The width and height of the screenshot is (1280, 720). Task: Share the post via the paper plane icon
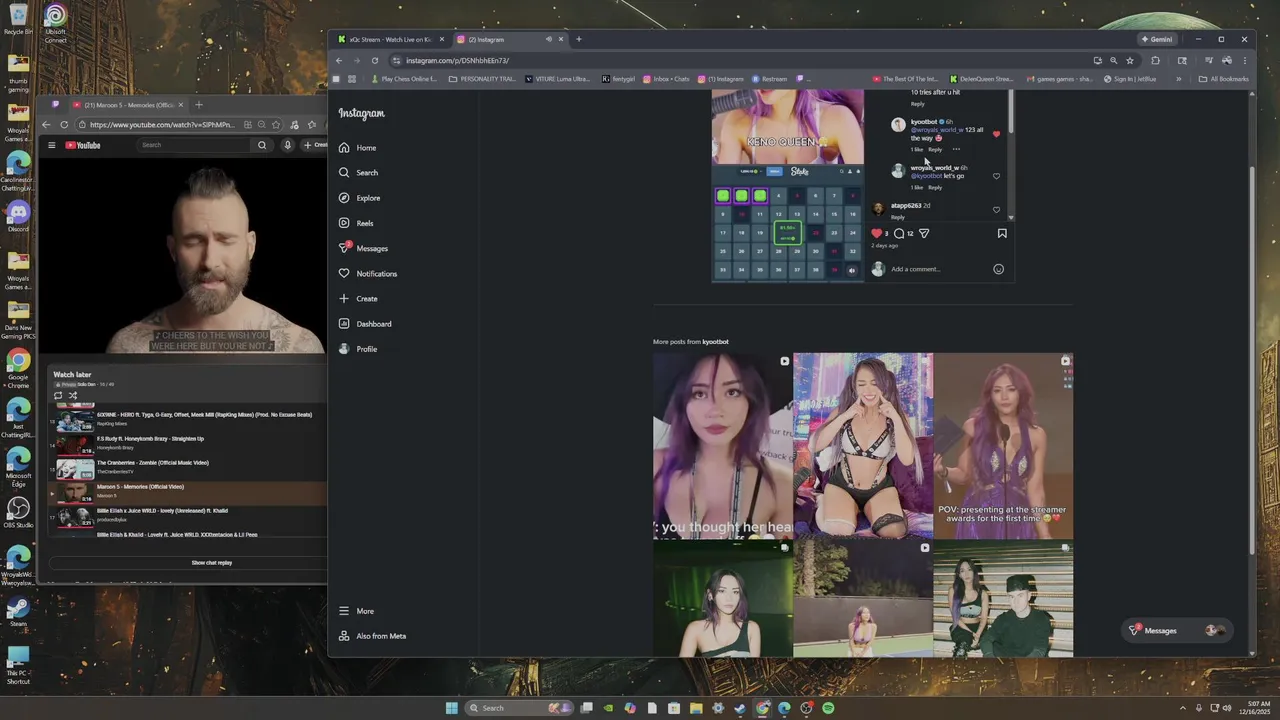(x=924, y=233)
